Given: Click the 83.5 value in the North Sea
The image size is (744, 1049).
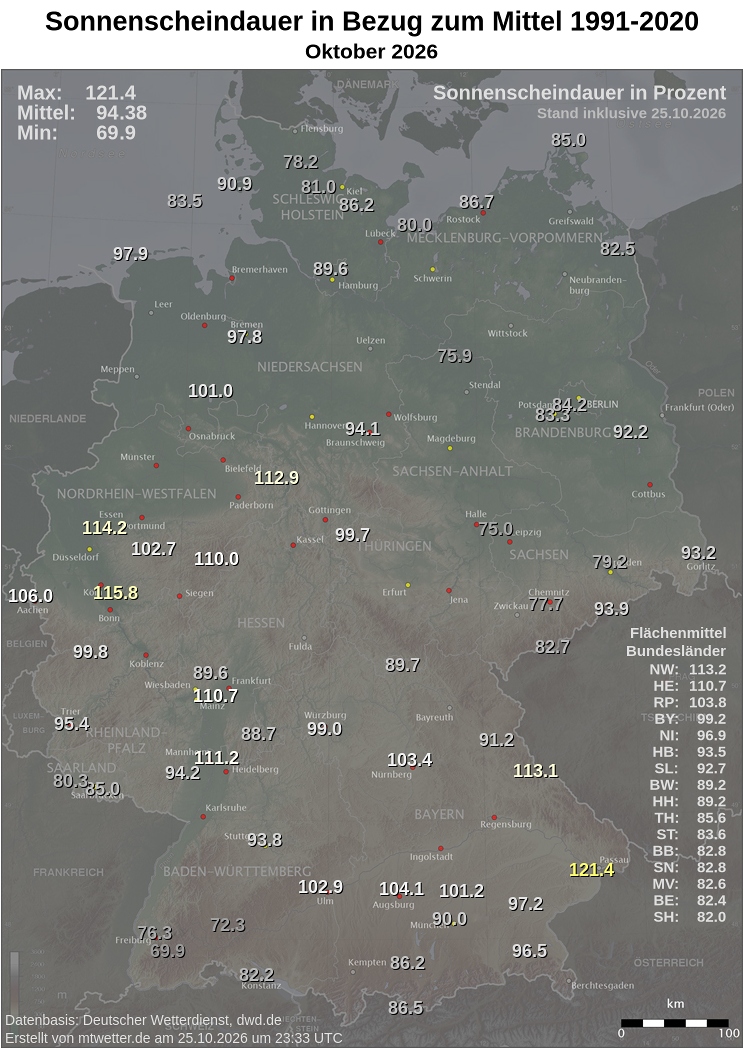Looking at the screenshot, I should pyautogui.click(x=185, y=201).
